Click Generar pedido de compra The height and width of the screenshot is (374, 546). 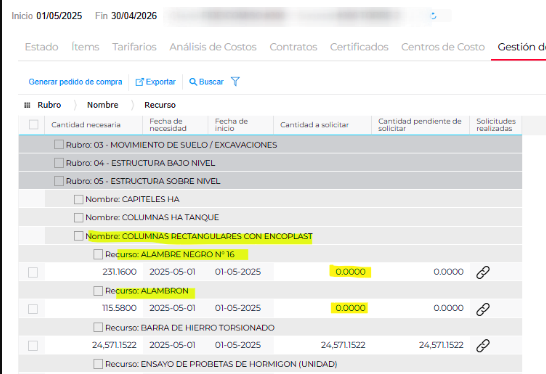(75, 82)
